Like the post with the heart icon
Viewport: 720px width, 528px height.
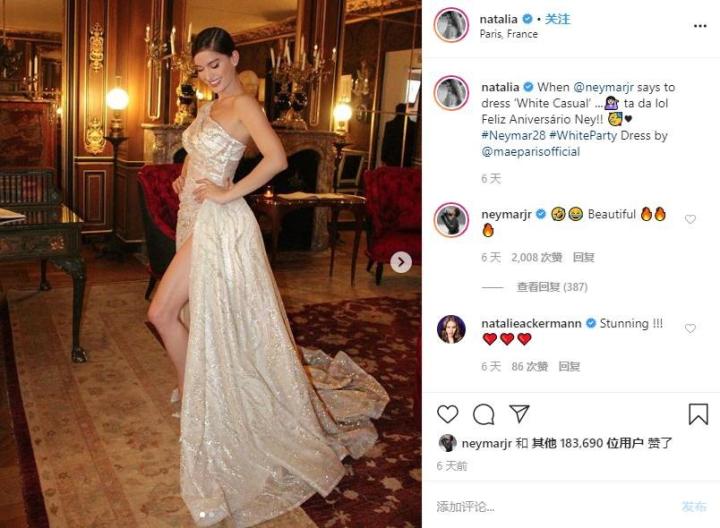point(447,414)
